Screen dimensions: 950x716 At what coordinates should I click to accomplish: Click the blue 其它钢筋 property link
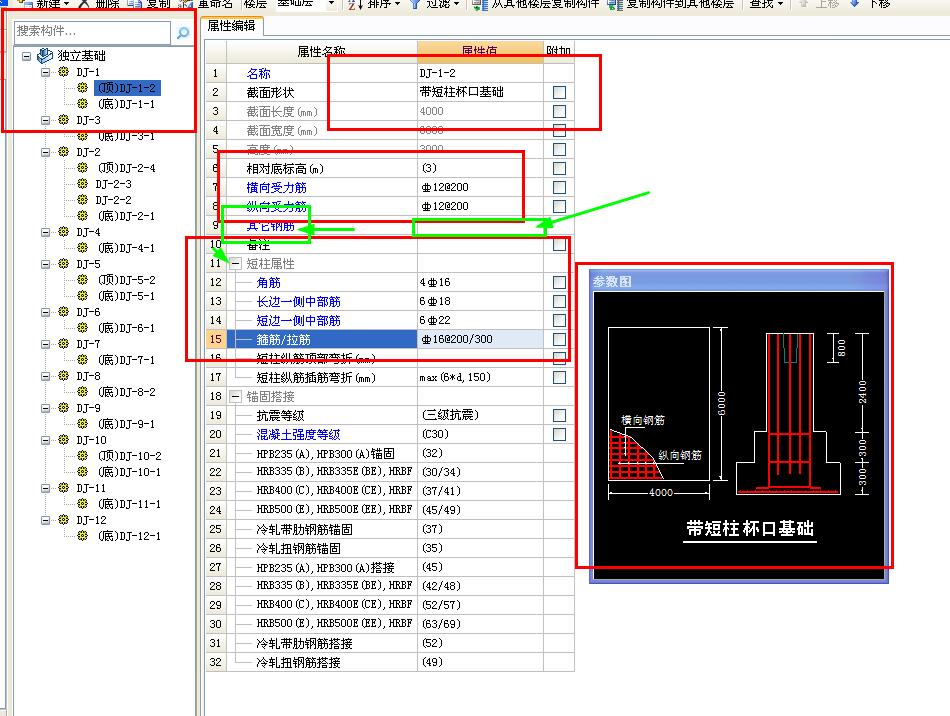tap(271, 226)
